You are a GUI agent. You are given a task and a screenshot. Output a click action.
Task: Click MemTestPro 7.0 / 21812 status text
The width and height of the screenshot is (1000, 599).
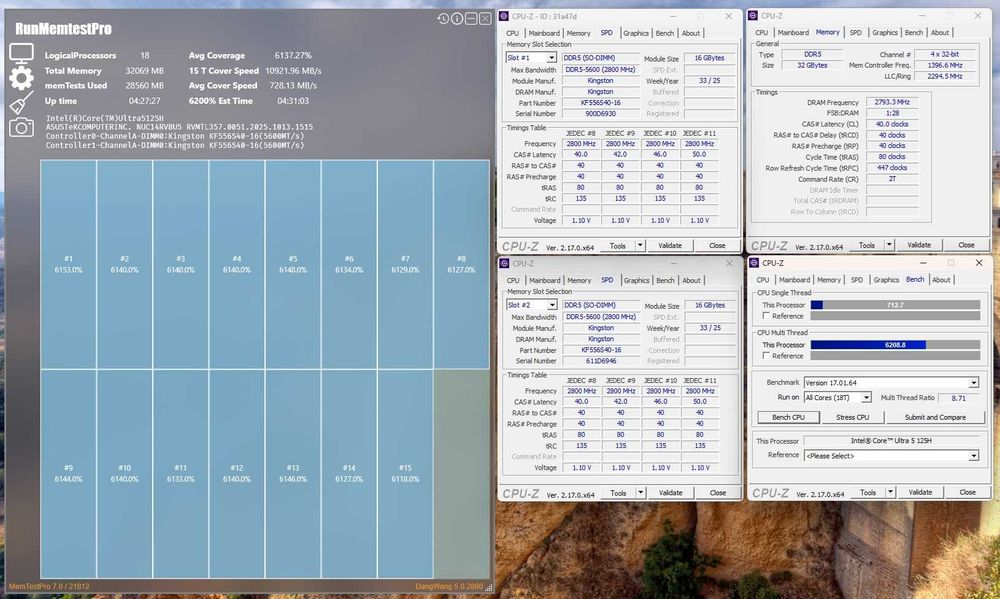coord(49,586)
